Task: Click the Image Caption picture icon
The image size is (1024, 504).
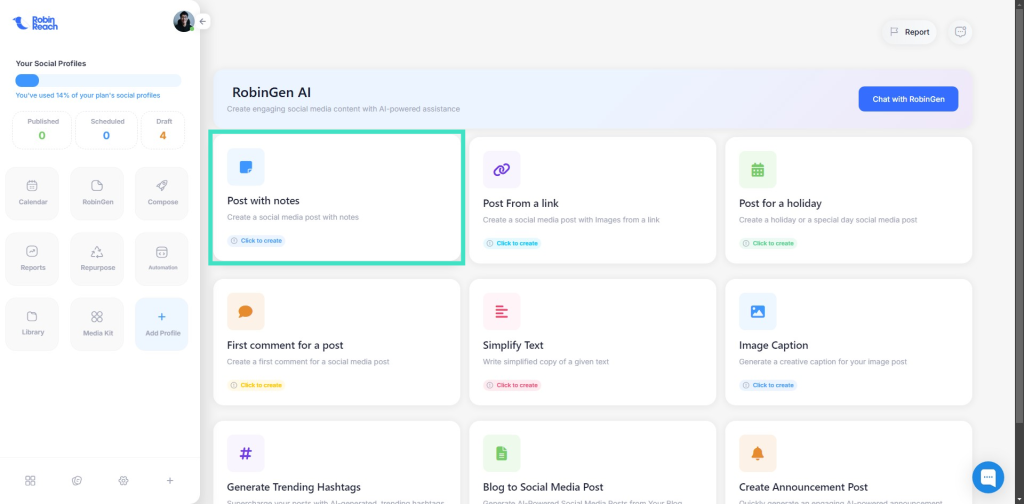Action: (758, 311)
